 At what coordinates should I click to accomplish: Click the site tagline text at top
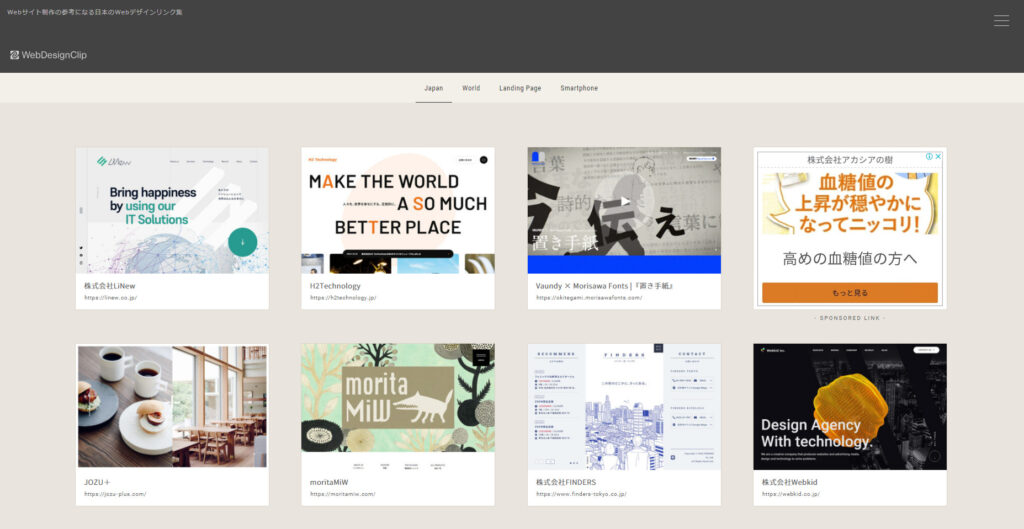click(95, 12)
